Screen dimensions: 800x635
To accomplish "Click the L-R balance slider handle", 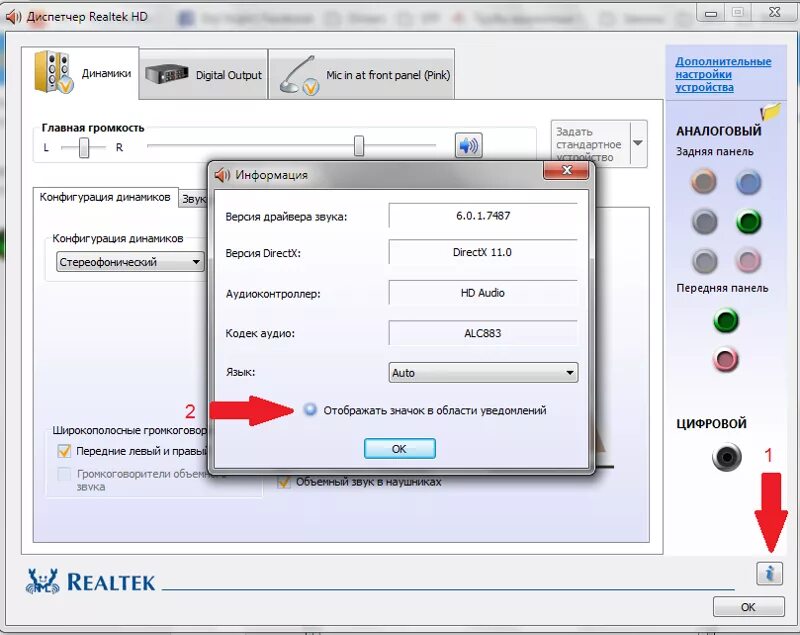I will click(x=84, y=148).
